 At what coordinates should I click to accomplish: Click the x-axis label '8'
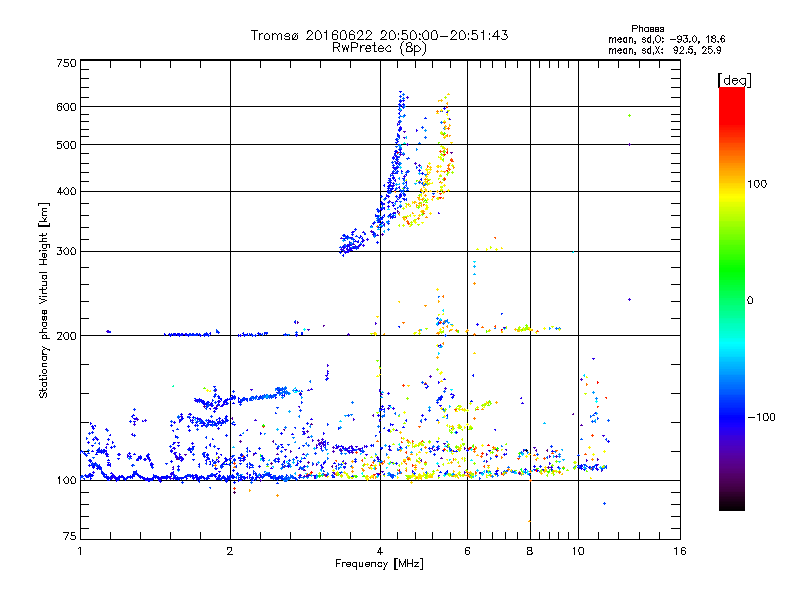tap(530, 551)
